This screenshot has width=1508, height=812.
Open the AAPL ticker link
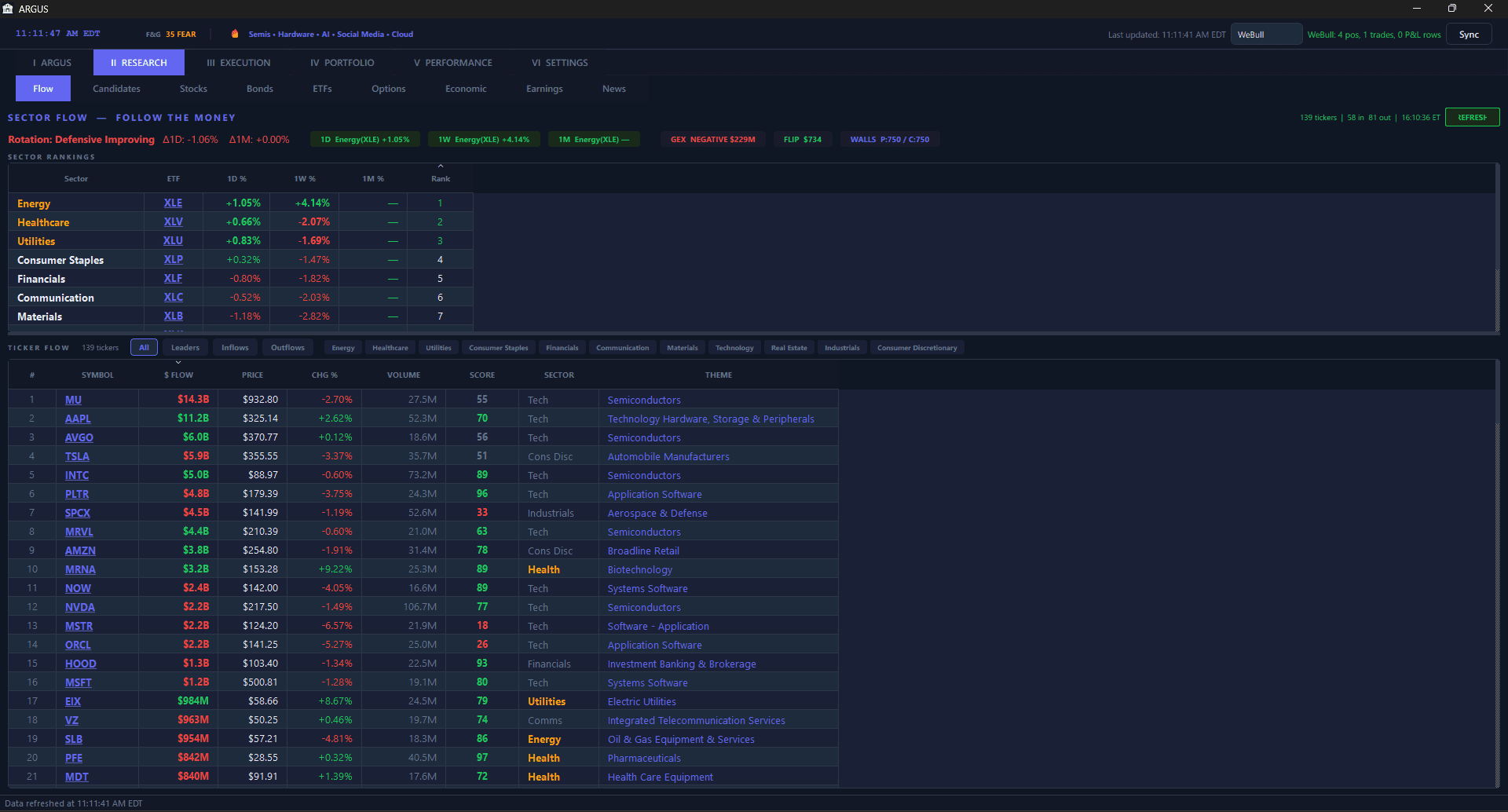[78, 419]
